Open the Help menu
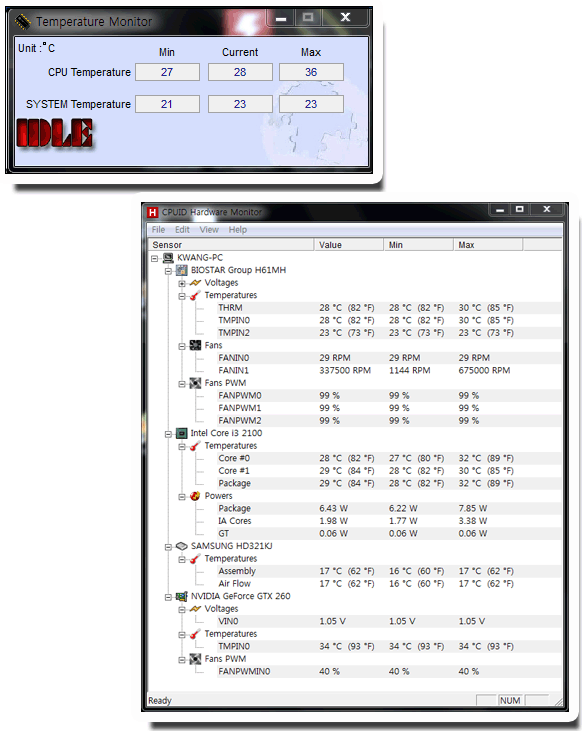Viewport: 582px width, 731px height. point(237,230)
